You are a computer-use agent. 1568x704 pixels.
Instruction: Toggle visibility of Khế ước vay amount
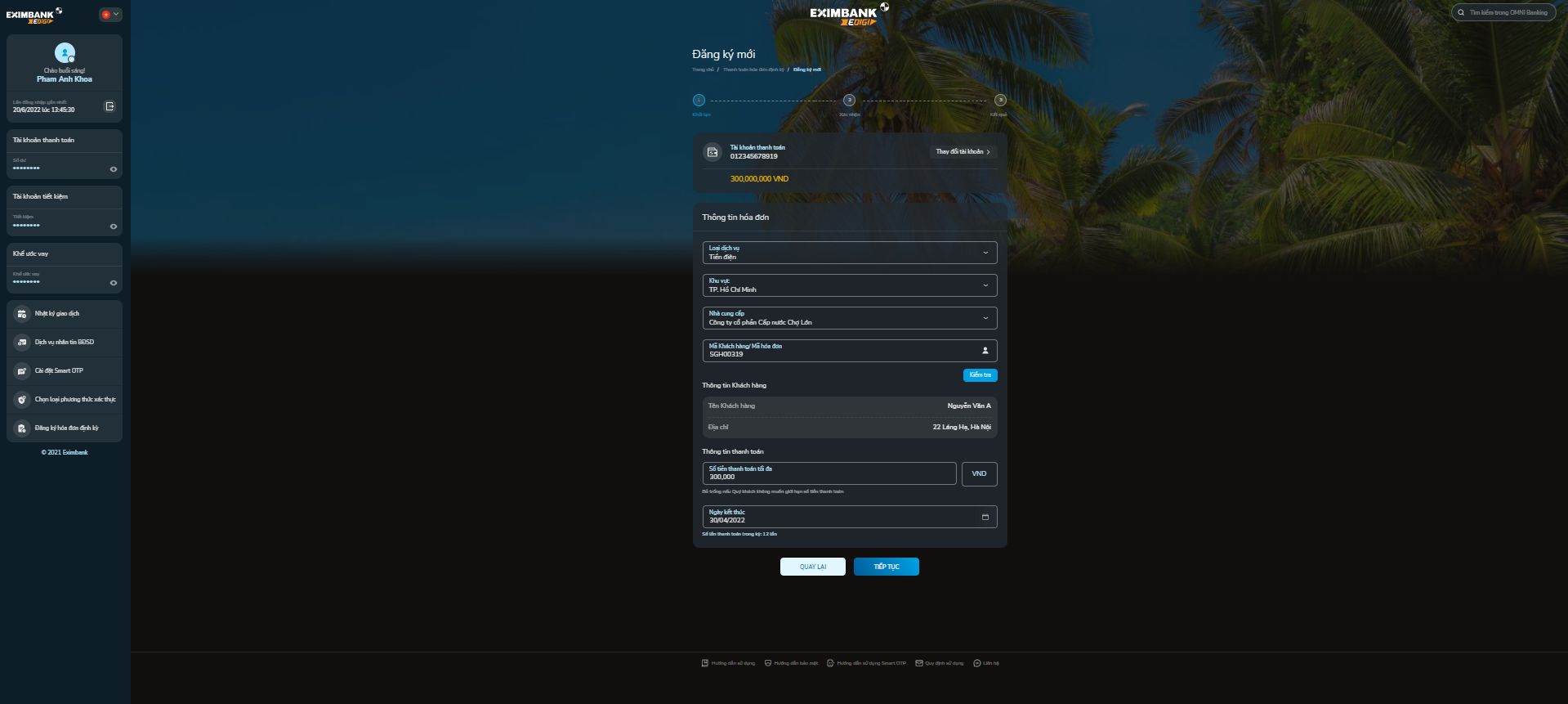[x=114, y=283]
